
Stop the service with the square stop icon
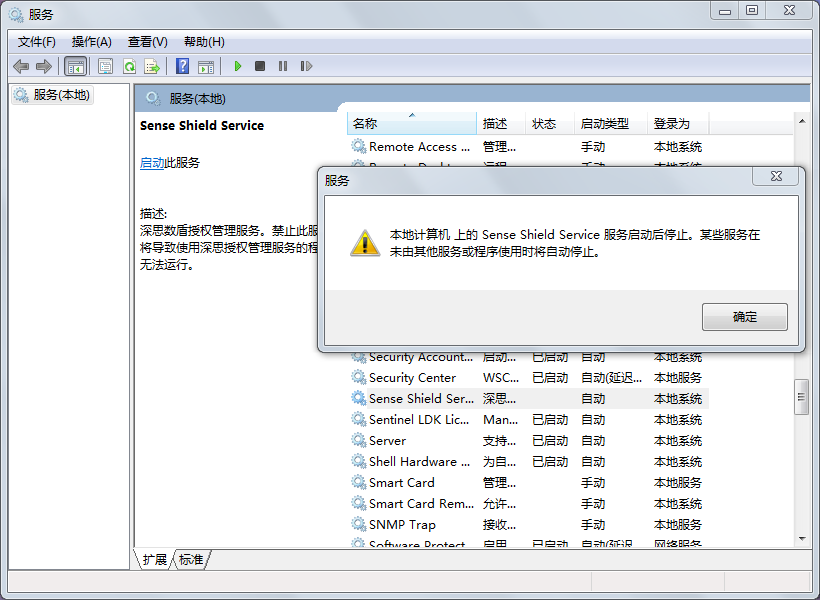(260, 66)
